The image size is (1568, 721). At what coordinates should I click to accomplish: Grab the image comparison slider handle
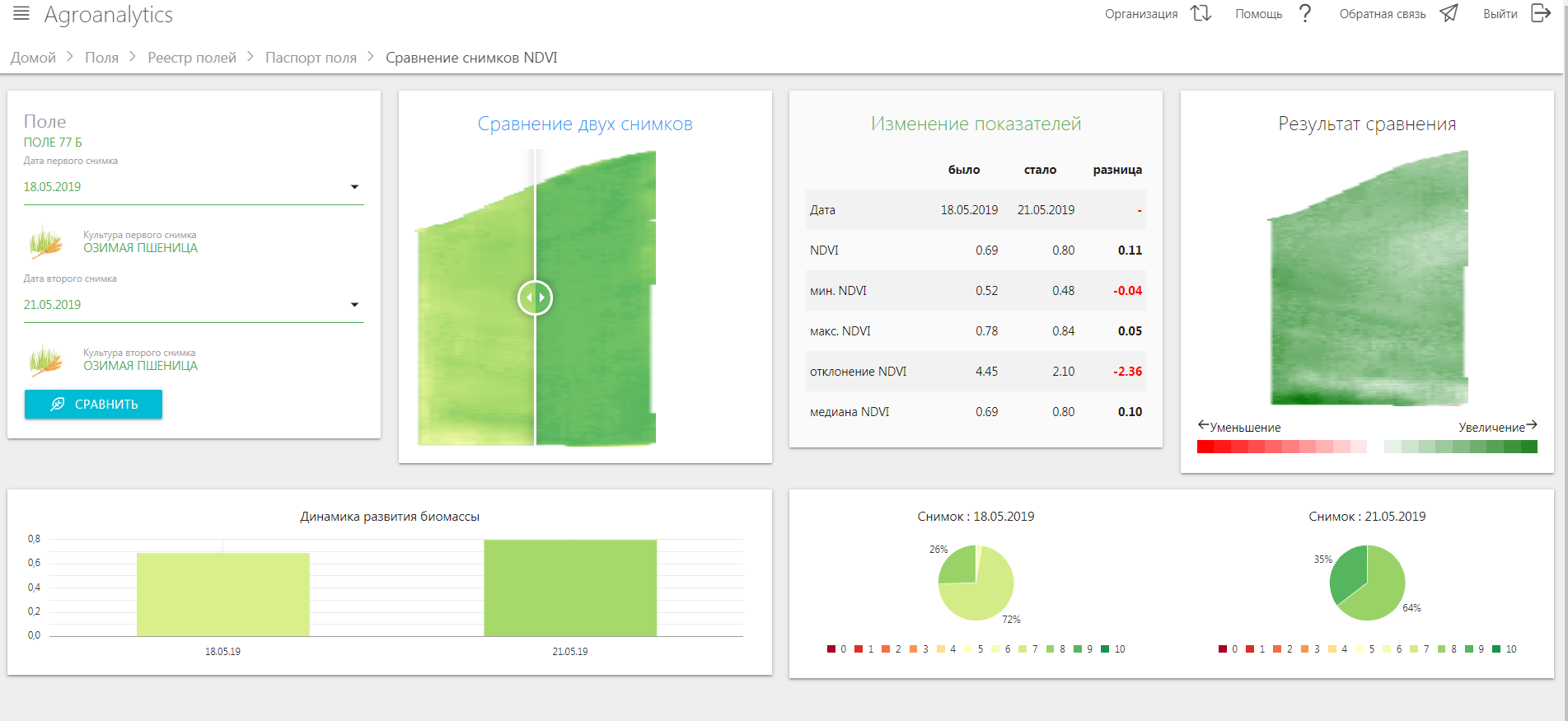click(535, 297)
